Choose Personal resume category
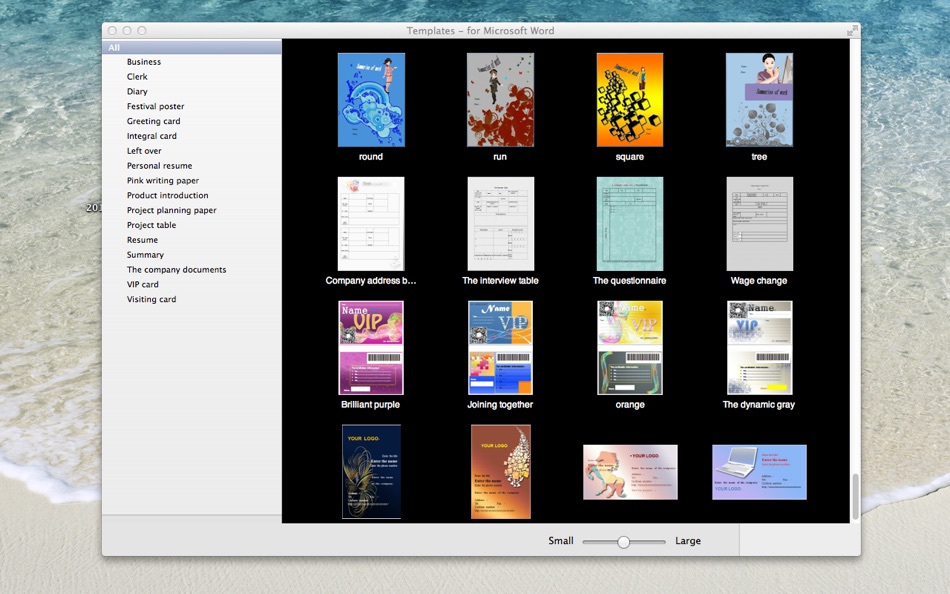Viewport: 950px width, 594px height. pyautogui.click(x=159, y=165)
